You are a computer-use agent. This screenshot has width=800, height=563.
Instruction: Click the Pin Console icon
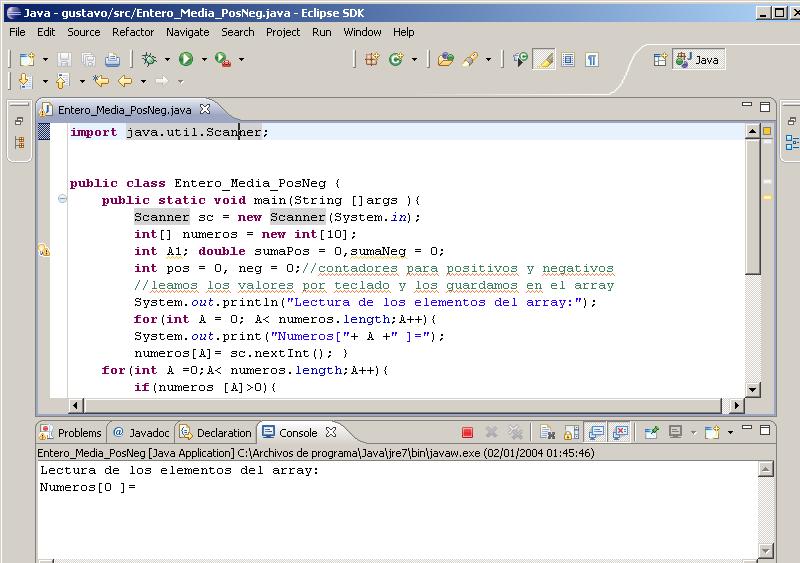pos(651,433)
